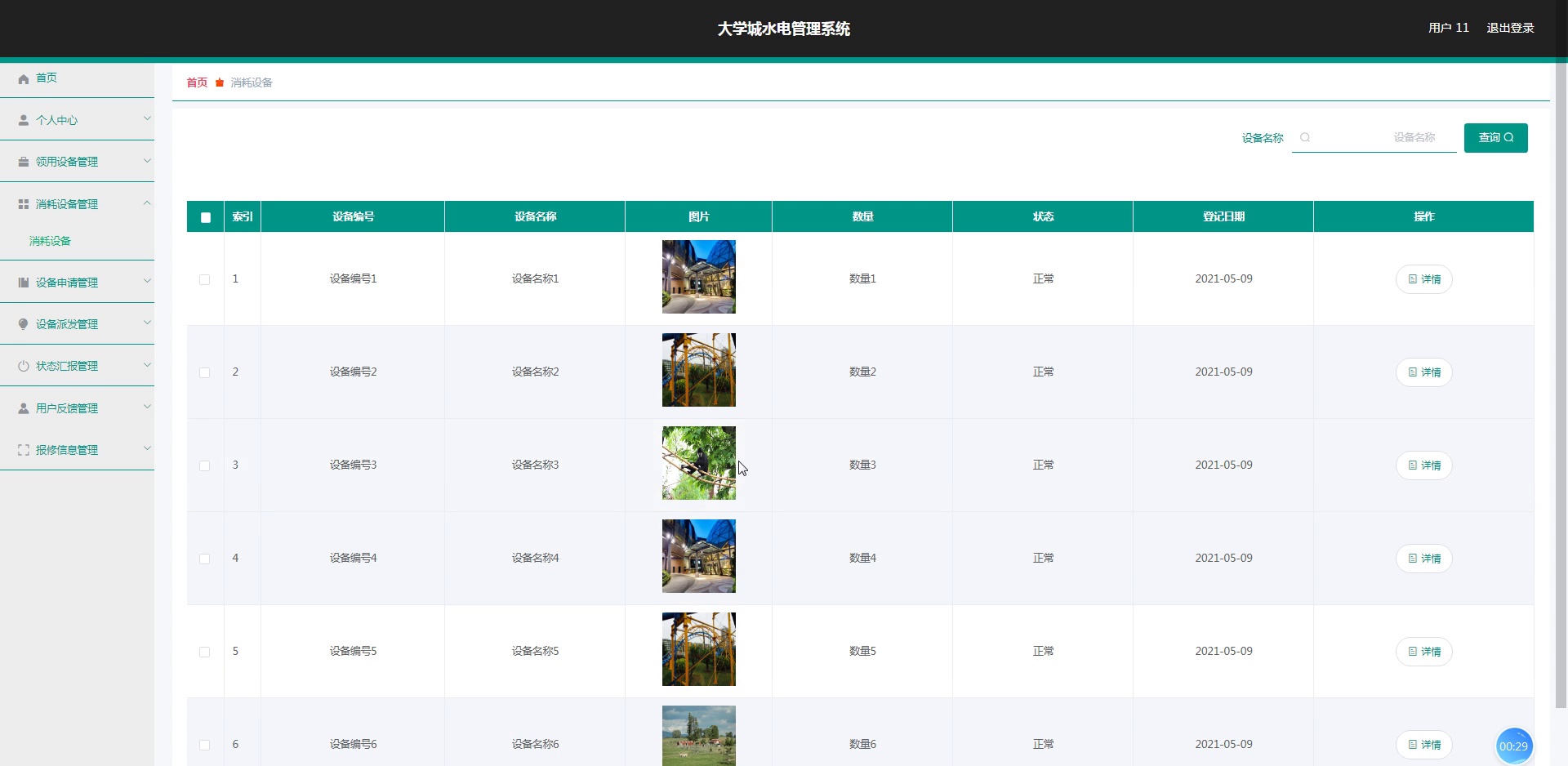Open the thumbnail image for 设备名称4
This screenshot has width=1568, height=766.
click(x=699, y=556)
